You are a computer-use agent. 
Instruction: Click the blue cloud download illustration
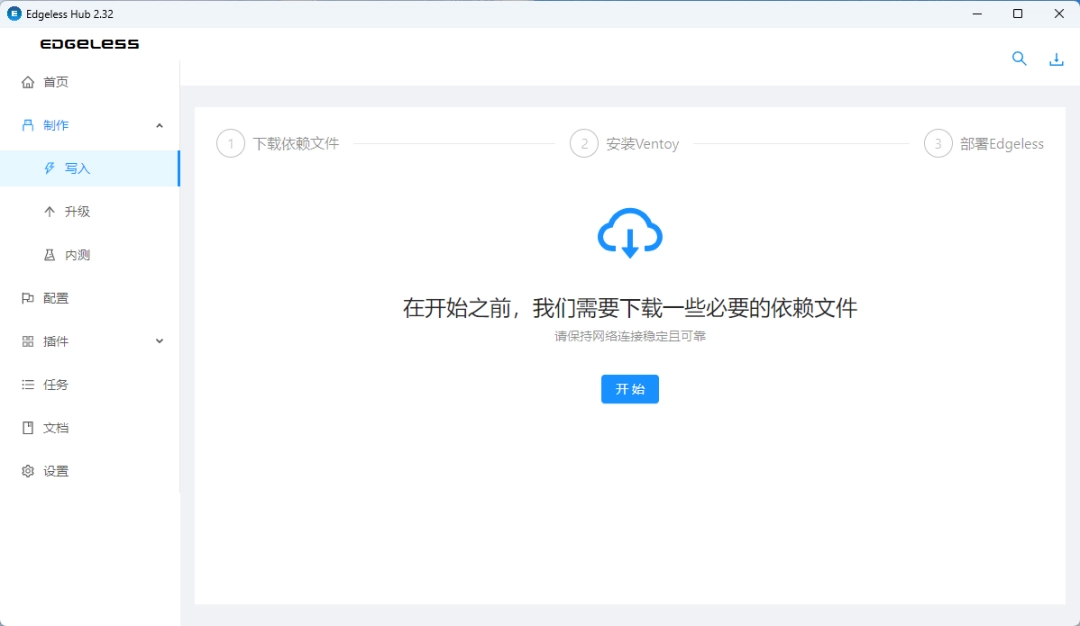pyautogui.click(x=629, y=232)
